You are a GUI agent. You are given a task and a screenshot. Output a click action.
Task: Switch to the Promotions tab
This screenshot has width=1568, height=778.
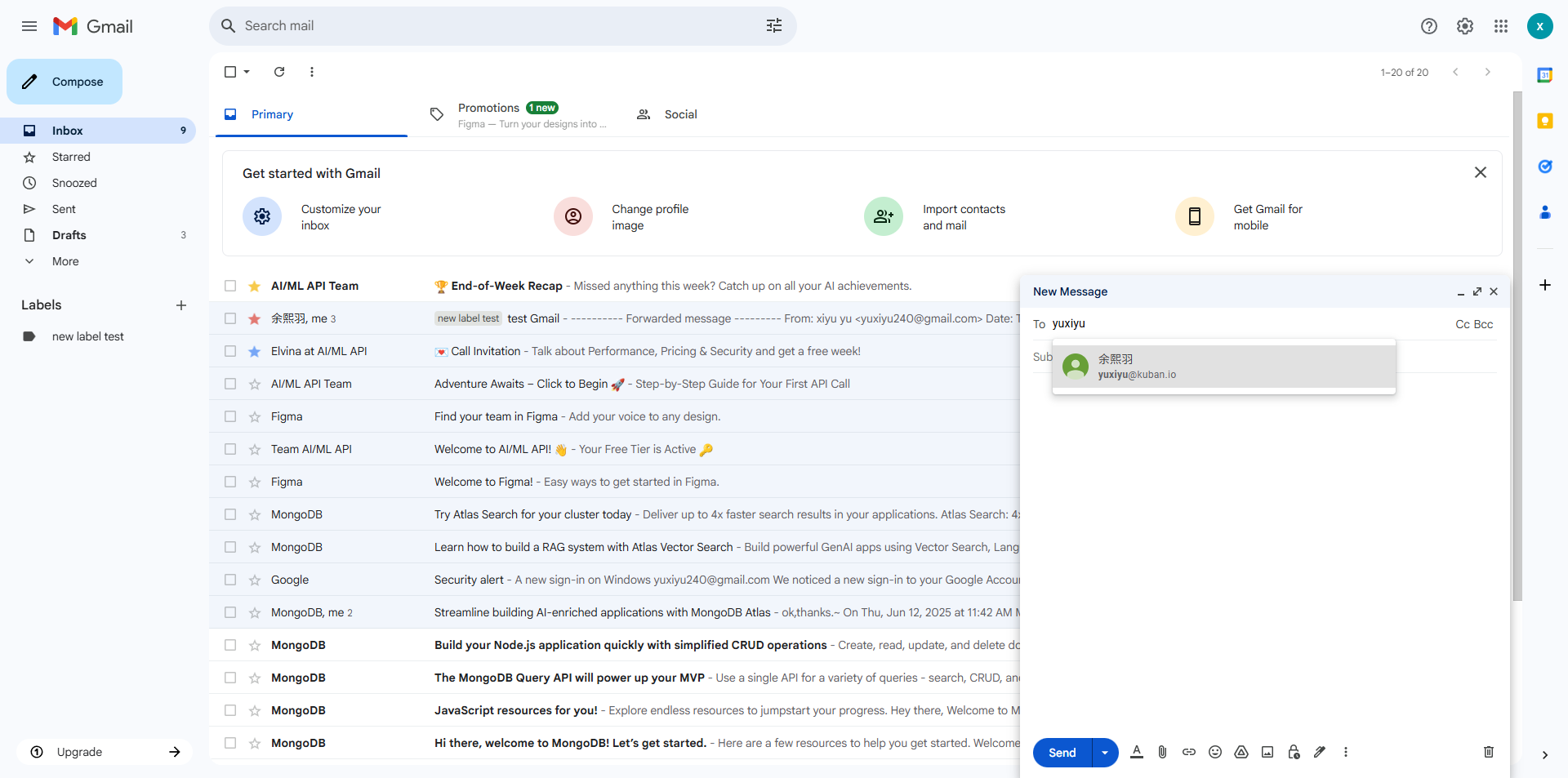(x=519, y=114)
